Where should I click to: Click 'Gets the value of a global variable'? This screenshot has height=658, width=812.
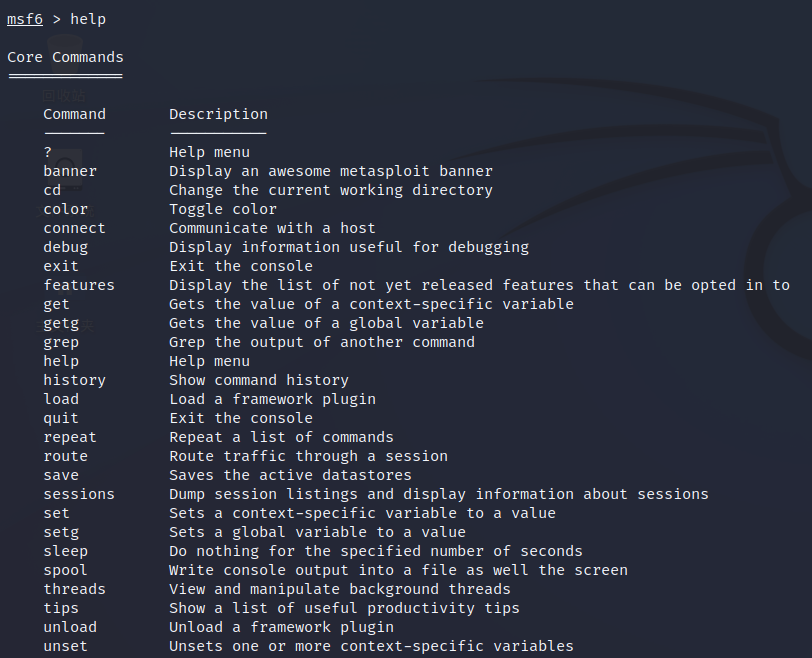[x=326, y=323]
